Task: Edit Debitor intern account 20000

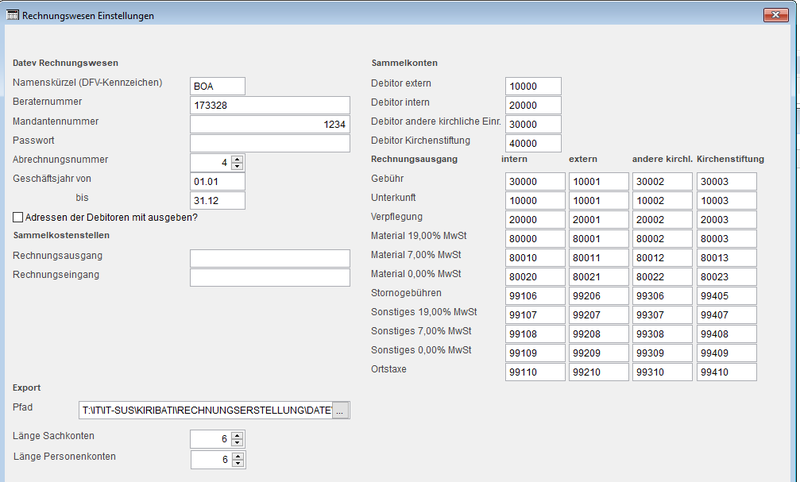Action: point(533,105)
